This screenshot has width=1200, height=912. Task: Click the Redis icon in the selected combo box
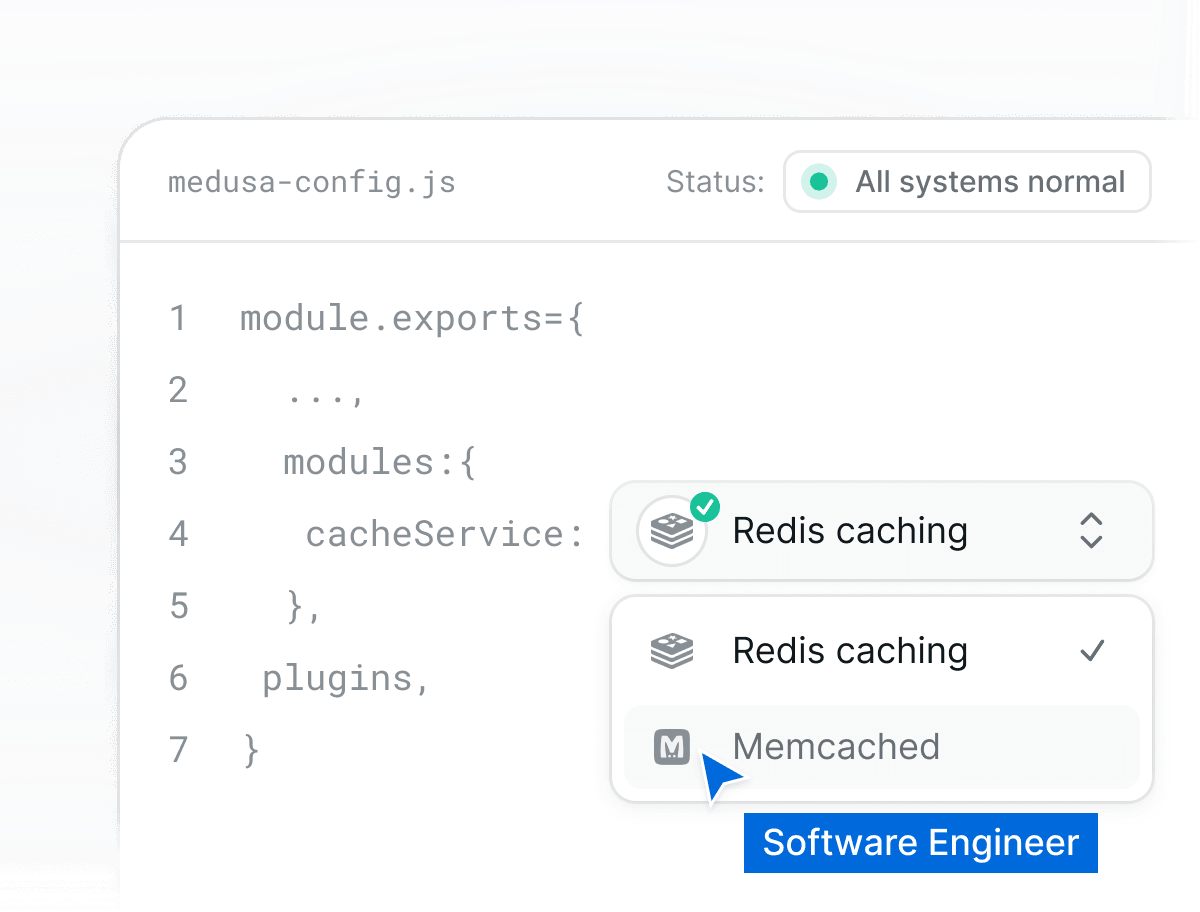(x=672, y=531)
